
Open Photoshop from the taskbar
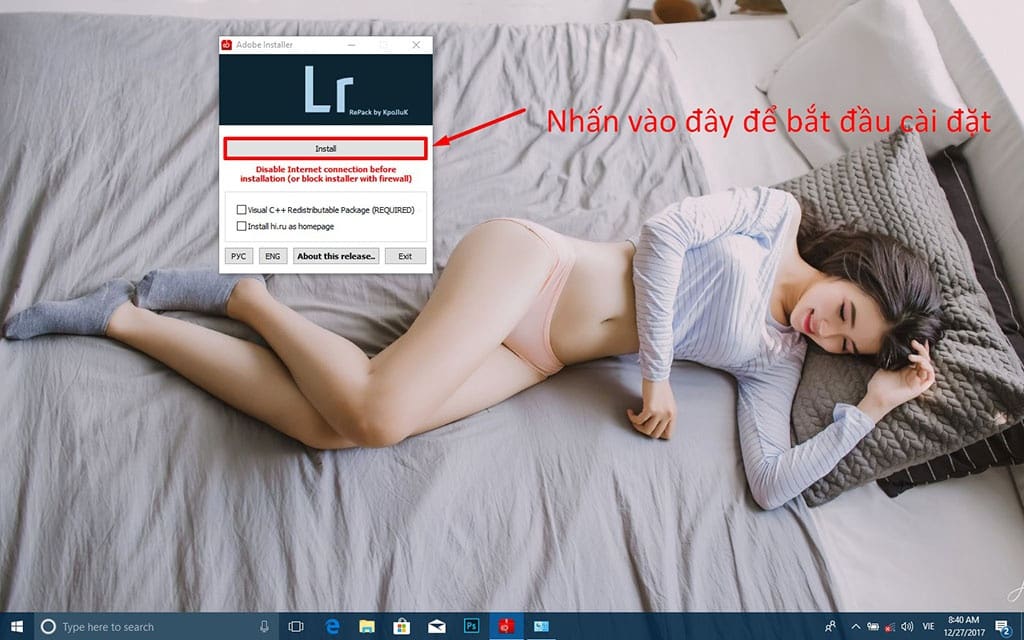pos(471,626)
